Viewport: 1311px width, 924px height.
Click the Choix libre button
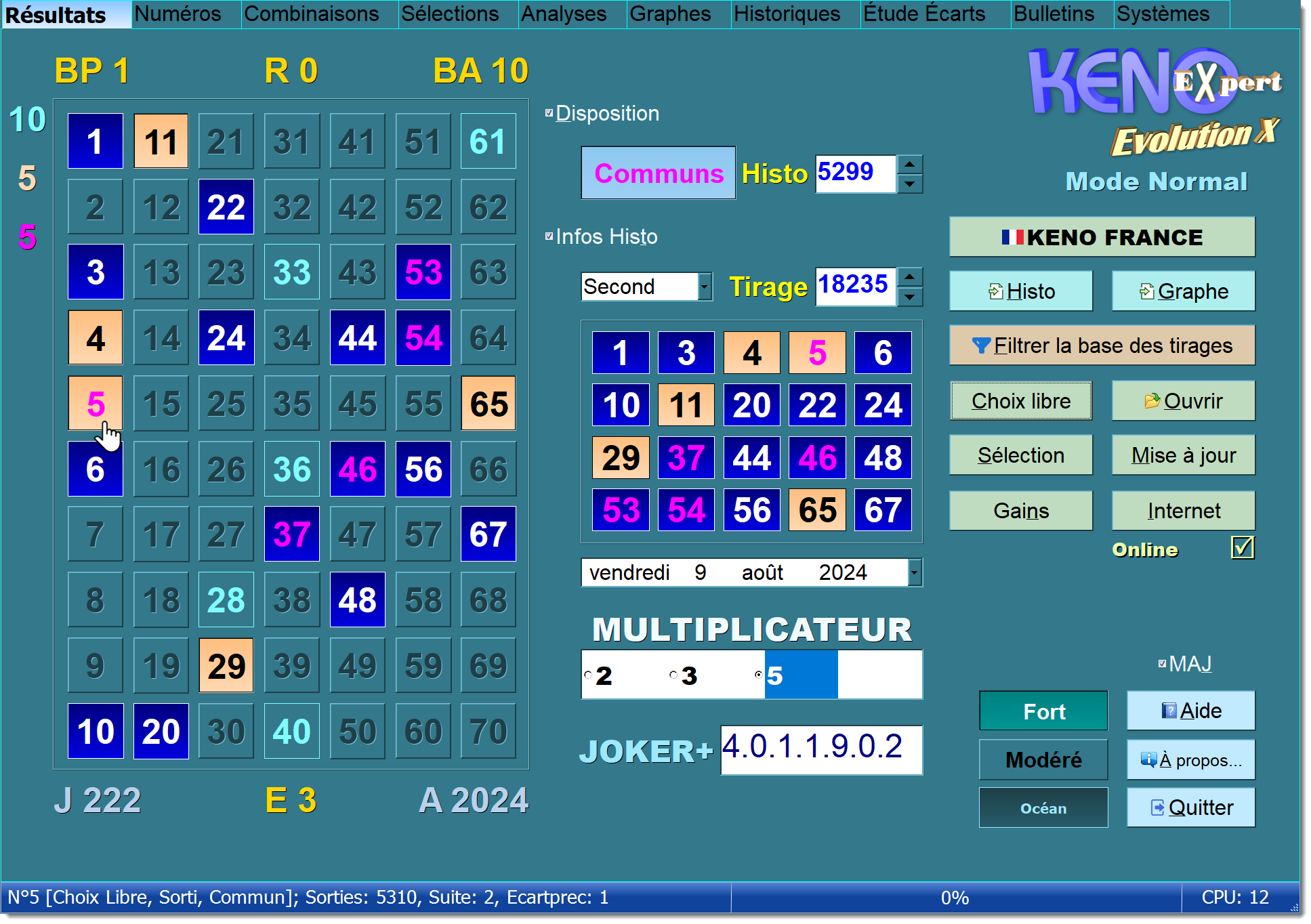[x=1020, y=401]
